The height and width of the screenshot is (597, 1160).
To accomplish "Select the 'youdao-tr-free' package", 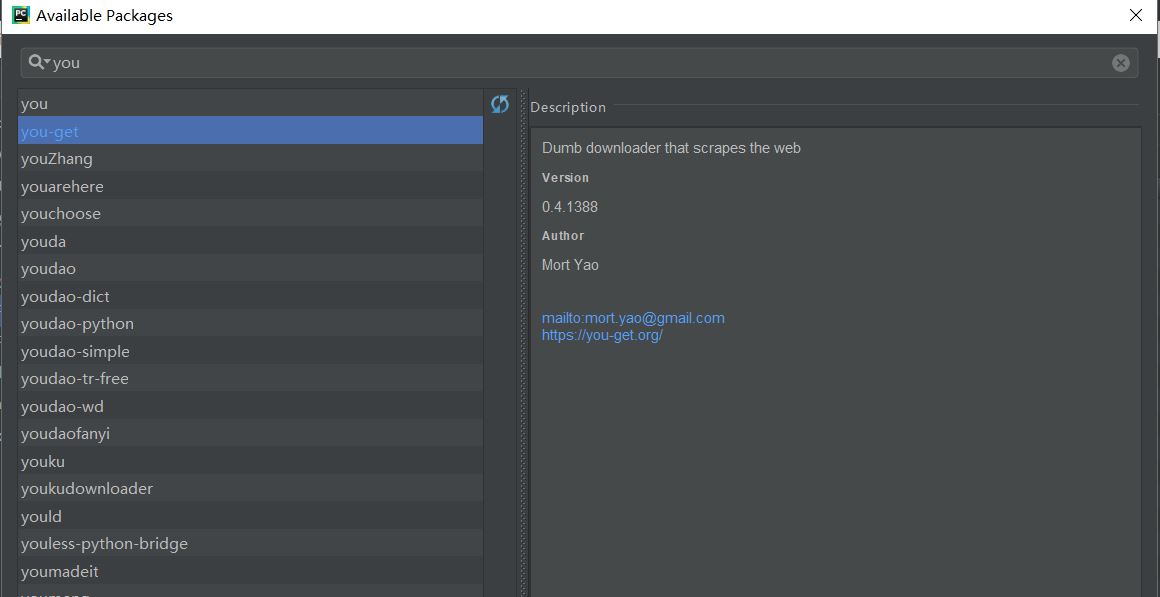I will (x=75, y=379).
